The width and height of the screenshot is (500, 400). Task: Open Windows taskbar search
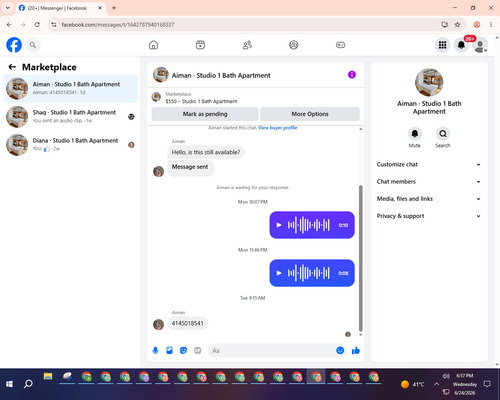(x=28, y=384)
